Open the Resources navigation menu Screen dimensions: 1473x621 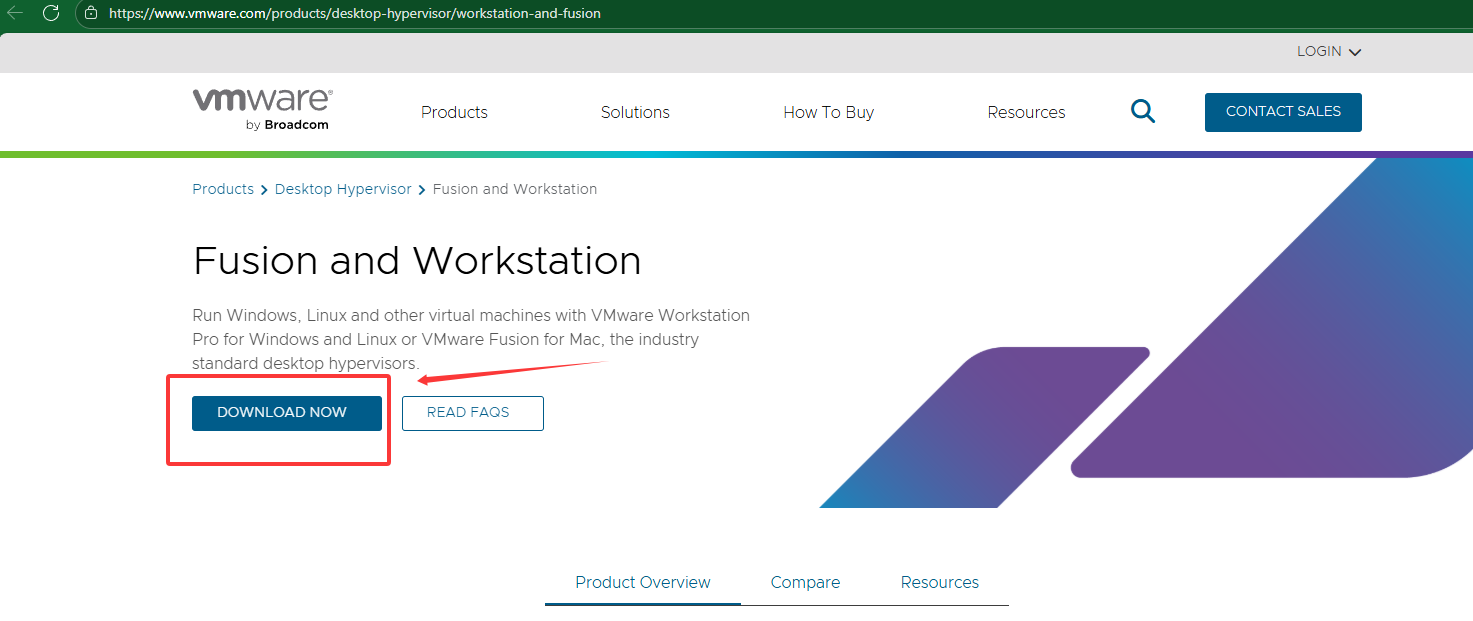point(1026,112)
